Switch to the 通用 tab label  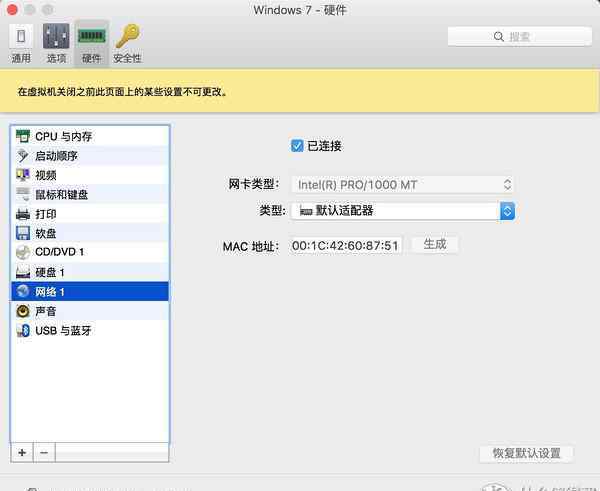[x=21, y=58]
